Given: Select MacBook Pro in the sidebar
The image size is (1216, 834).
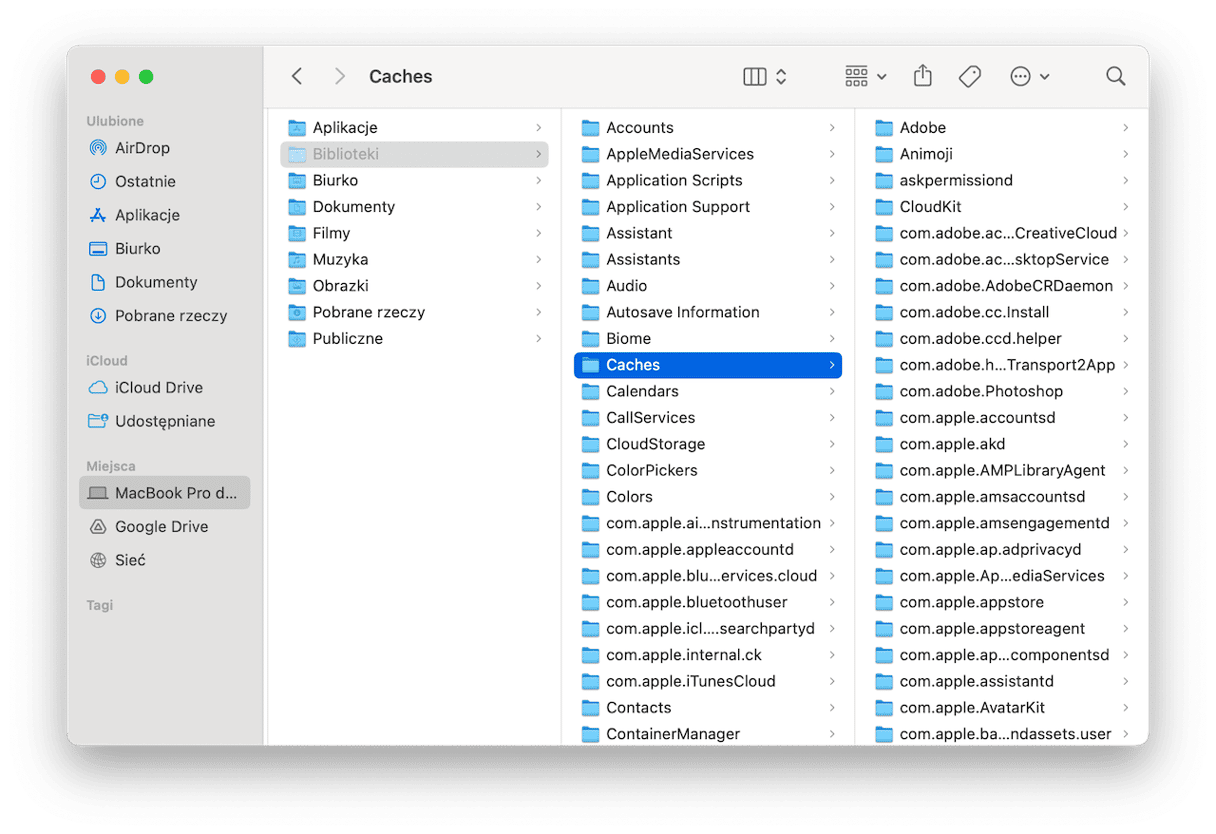Looking at the screenshot, I should [164, 493].
